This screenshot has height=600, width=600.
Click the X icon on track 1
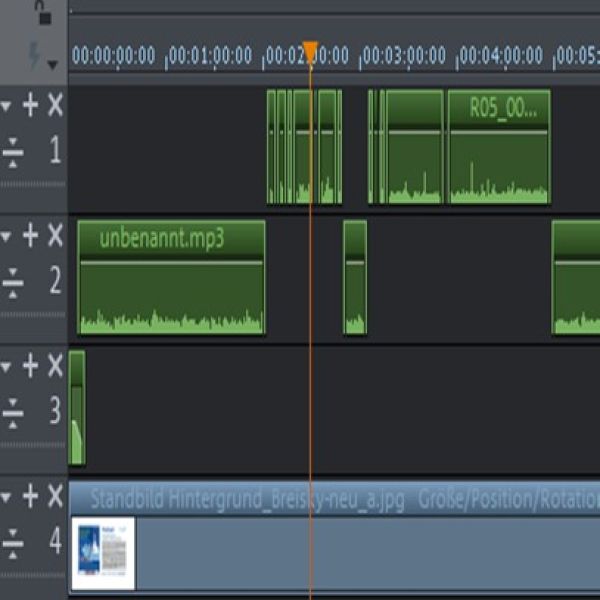55,105
